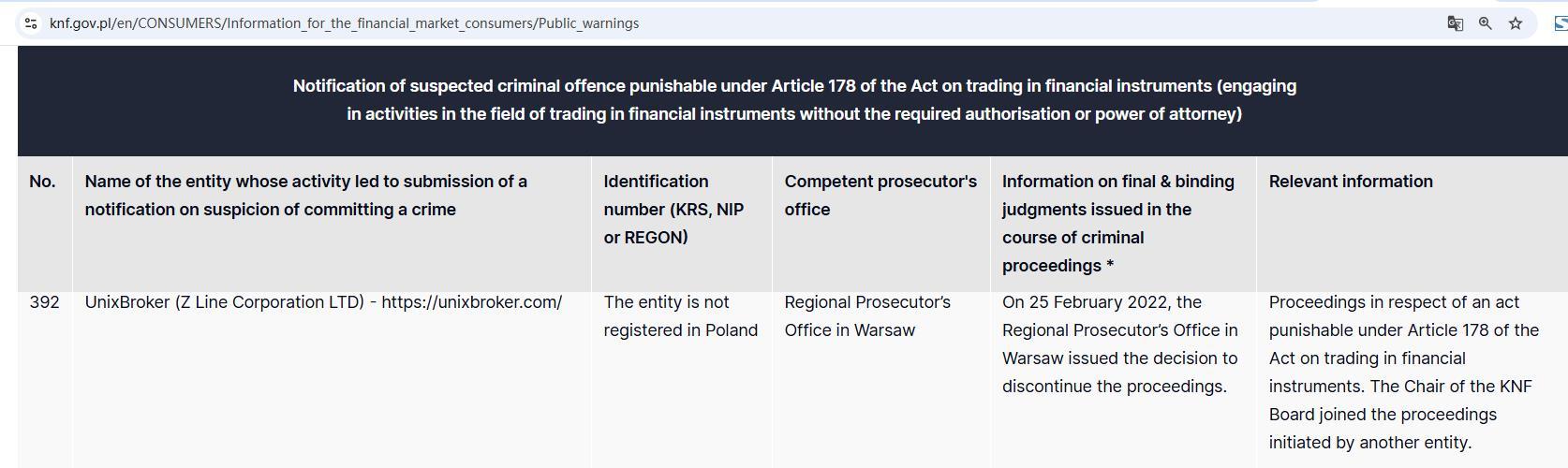Click the Article 178 notification table title
The width and height of the screenshot is (1568, 468).
(x=794, y=100)
